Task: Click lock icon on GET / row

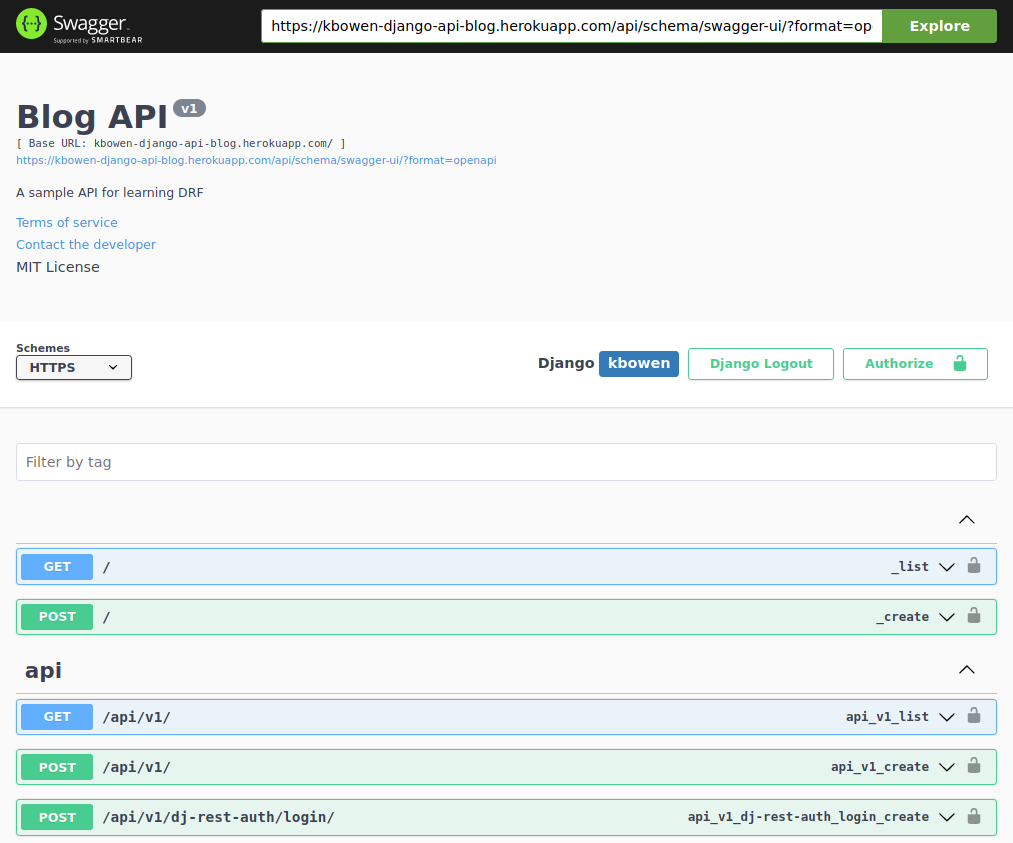Action: click(x=974, y=566)
